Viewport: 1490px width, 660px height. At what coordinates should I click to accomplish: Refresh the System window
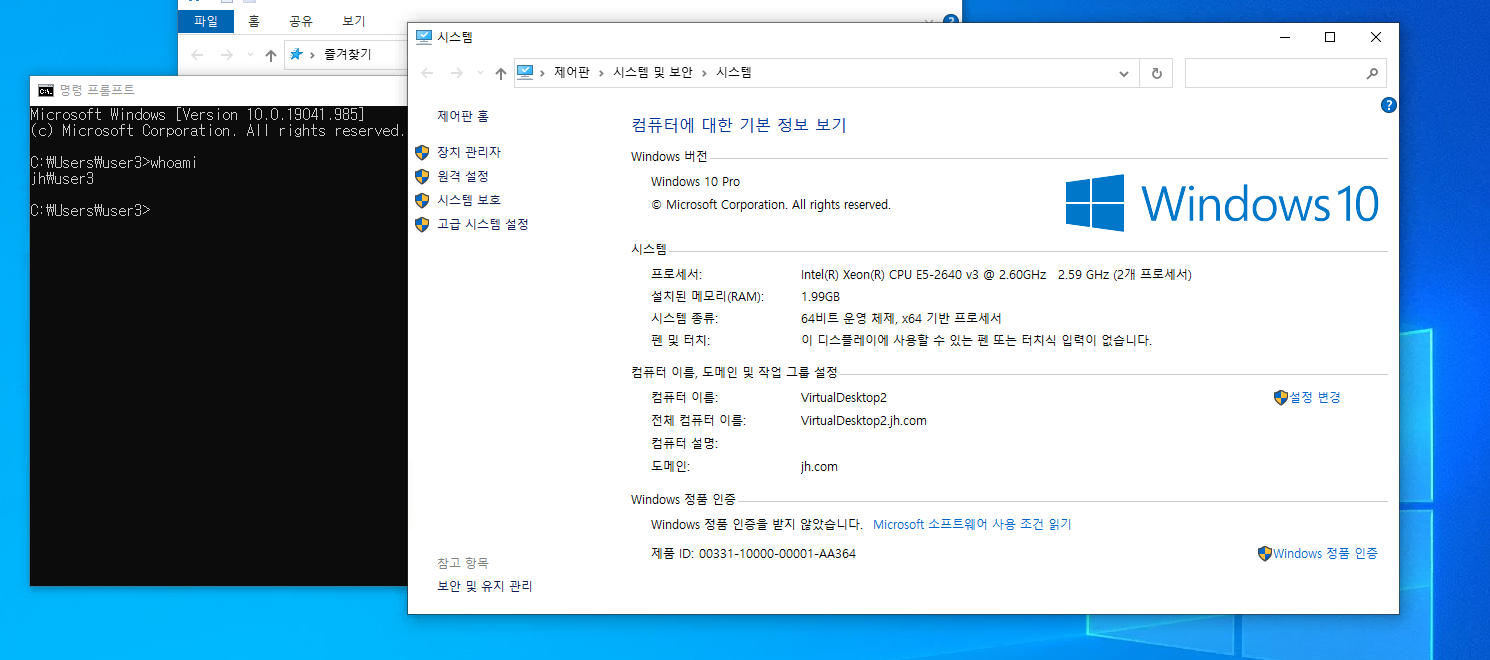coord(1157,73)
